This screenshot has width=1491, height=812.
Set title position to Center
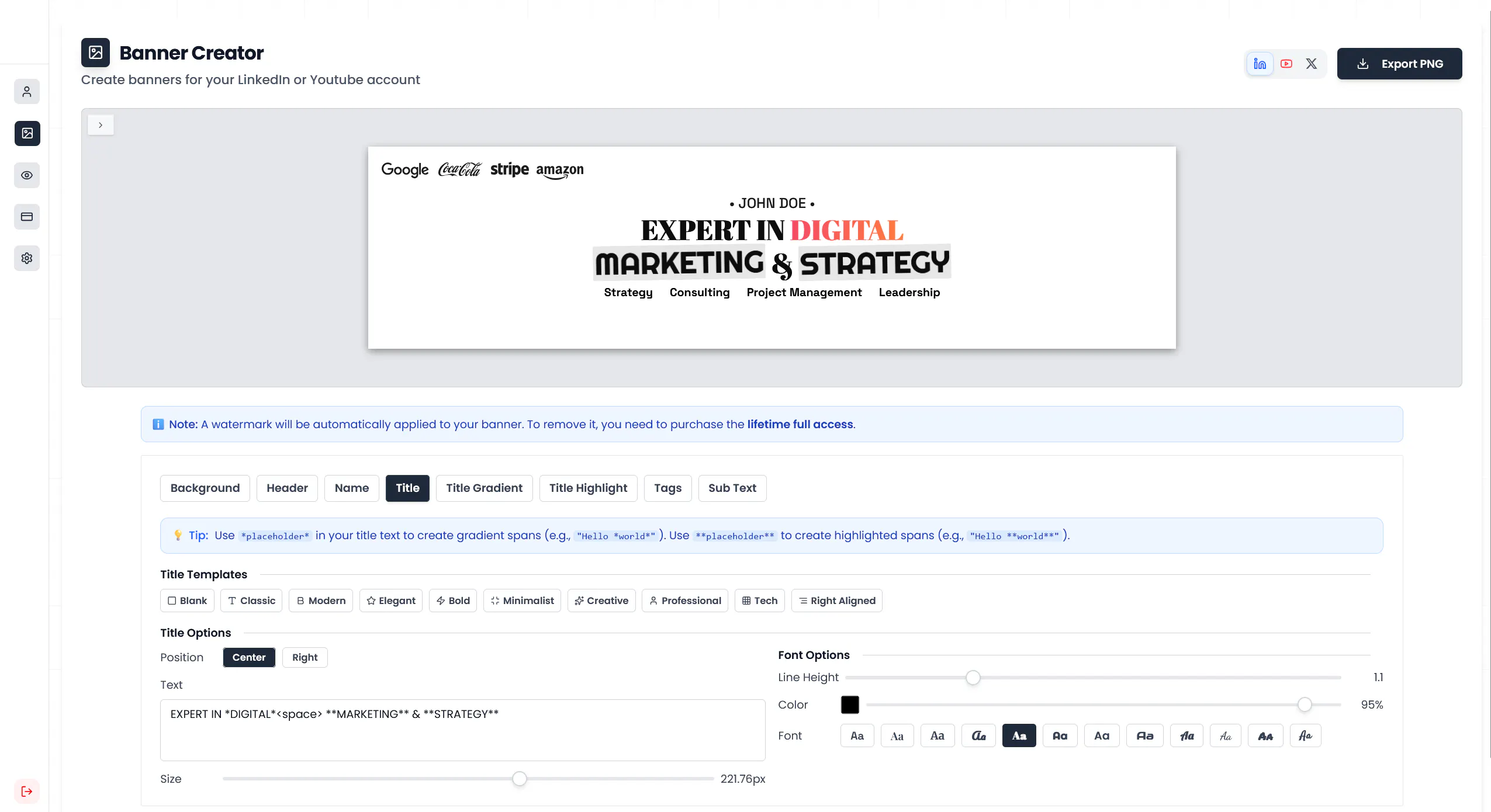(249, 657)
